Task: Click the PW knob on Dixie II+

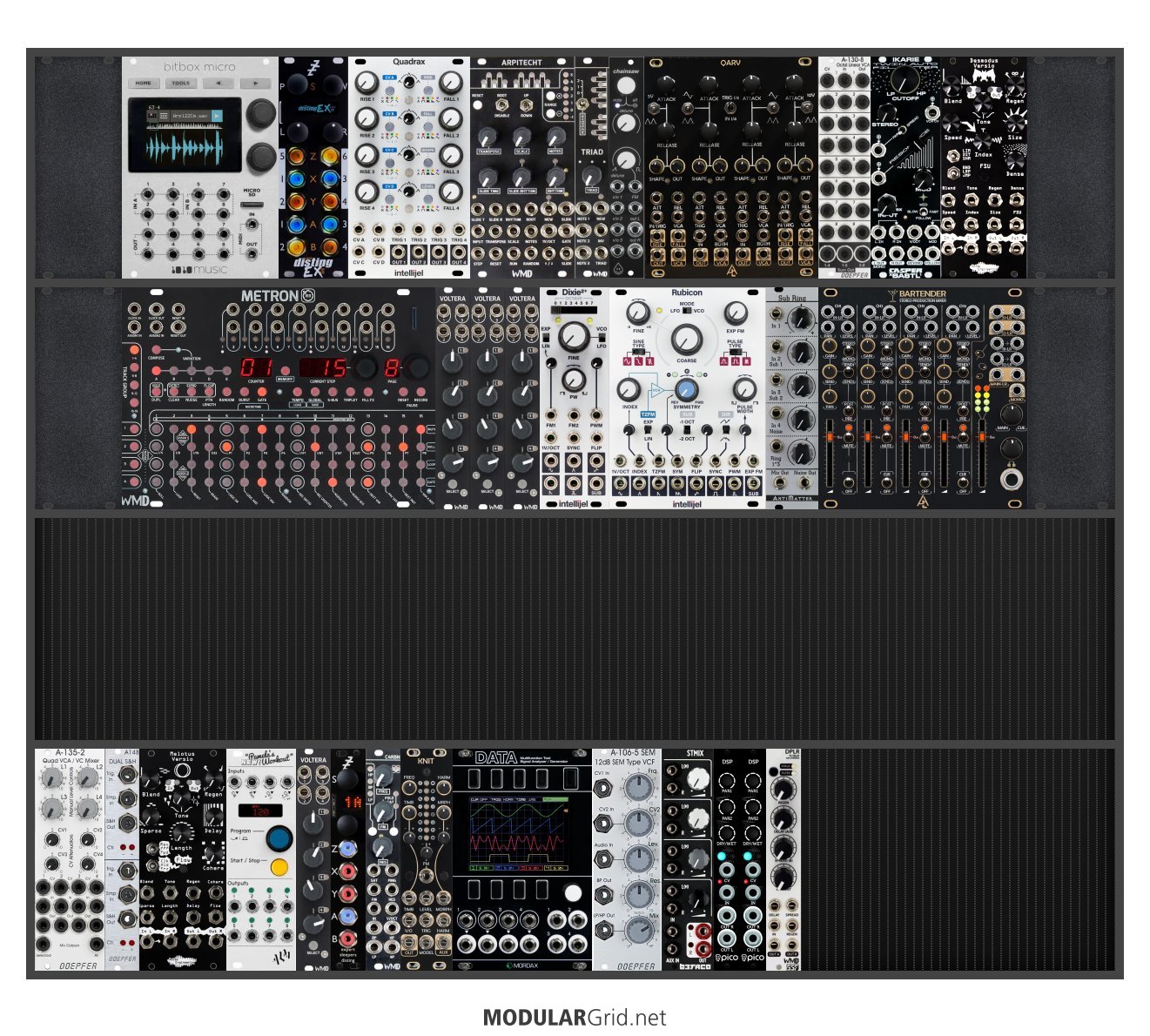Action: click(x=573, y=380)
